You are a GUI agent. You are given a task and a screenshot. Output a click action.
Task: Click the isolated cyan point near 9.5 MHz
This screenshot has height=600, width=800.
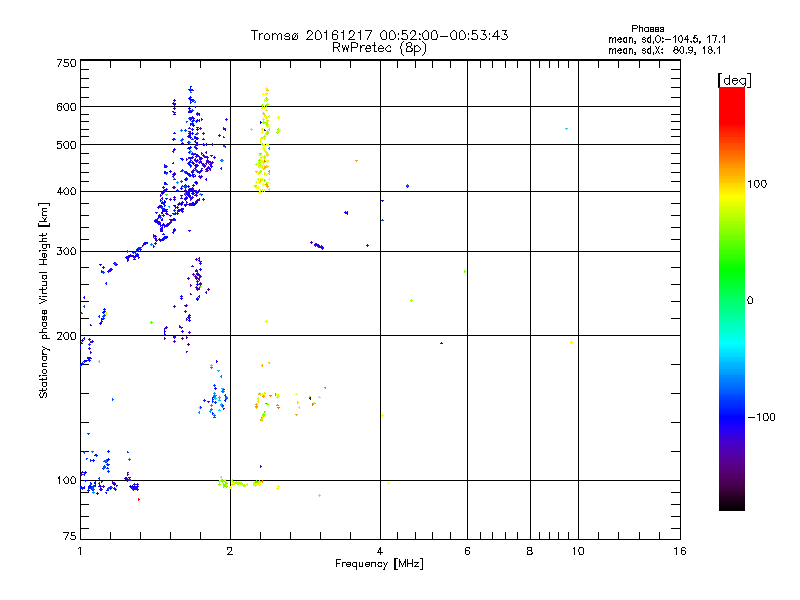(x=566, y=129)
